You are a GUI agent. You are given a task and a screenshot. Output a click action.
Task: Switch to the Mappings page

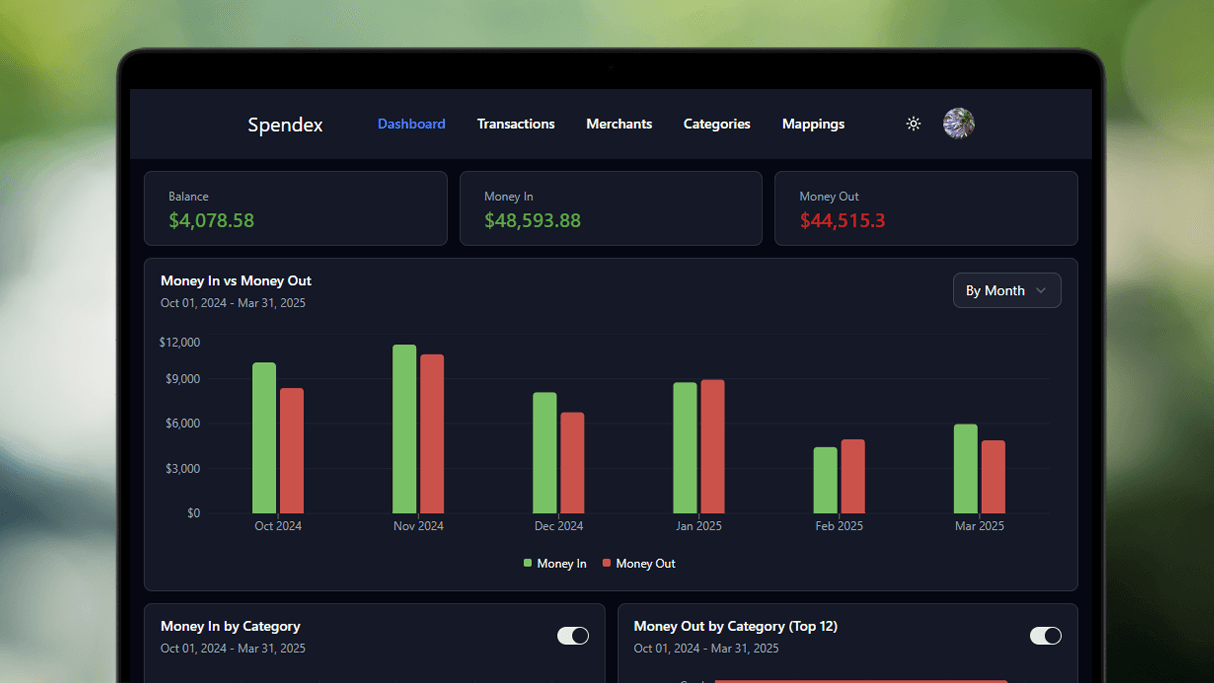813,124
